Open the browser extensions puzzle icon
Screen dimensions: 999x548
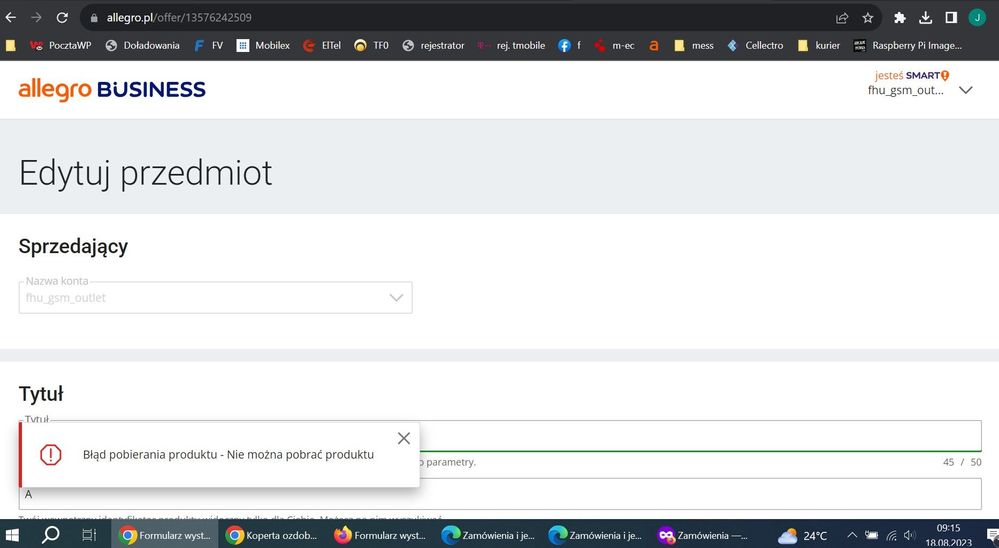(x=899, y=18)
